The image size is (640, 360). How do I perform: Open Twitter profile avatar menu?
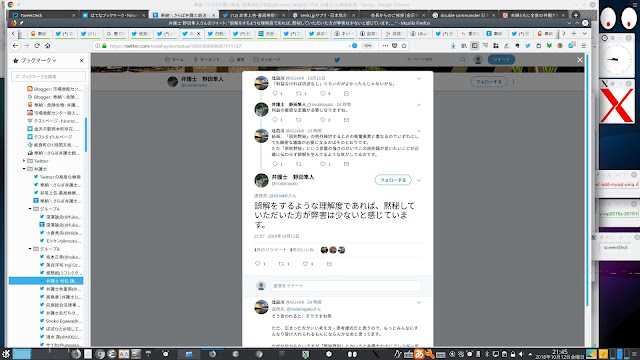click(478, 60)
